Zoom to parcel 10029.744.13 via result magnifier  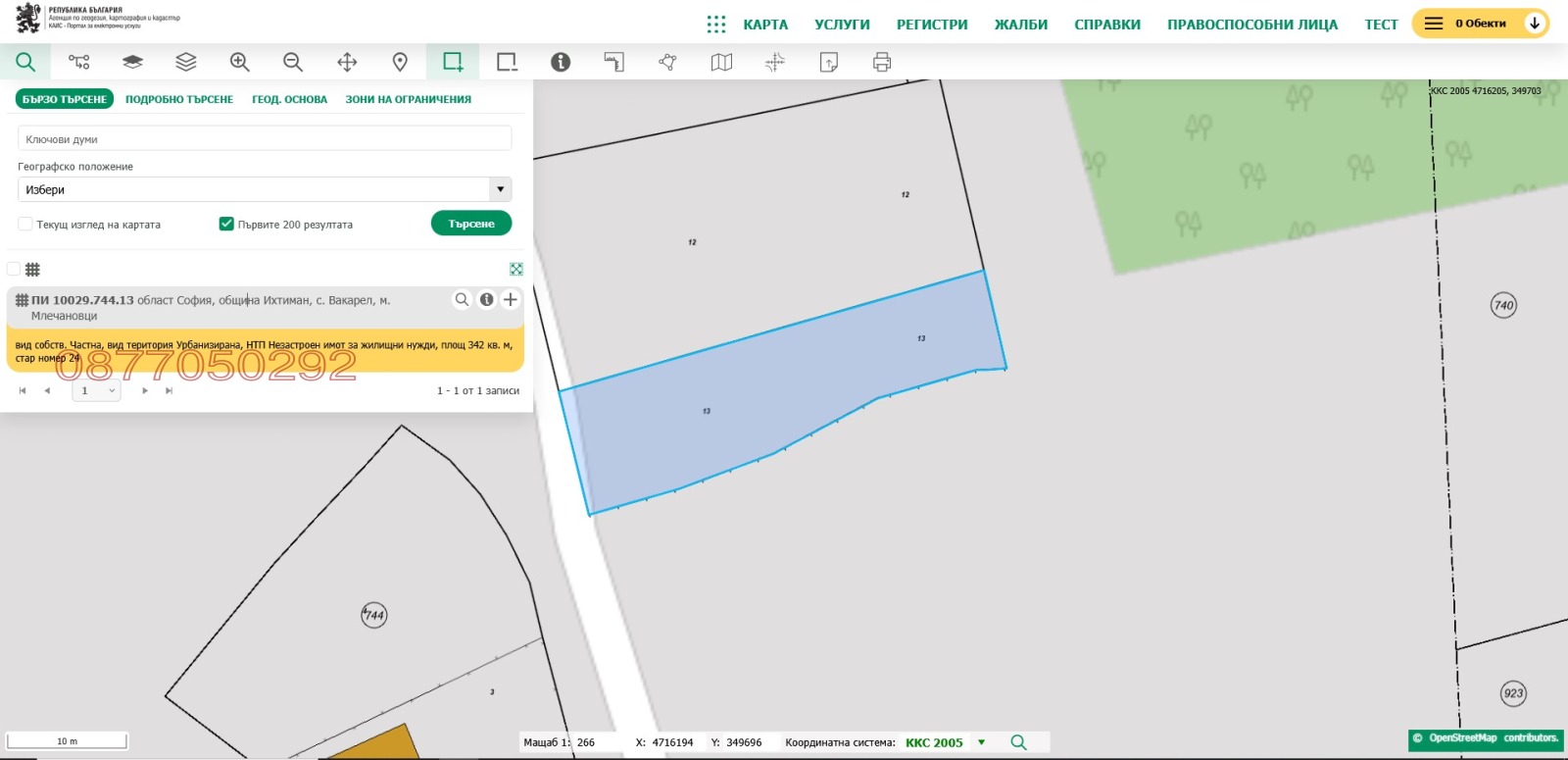462,299
